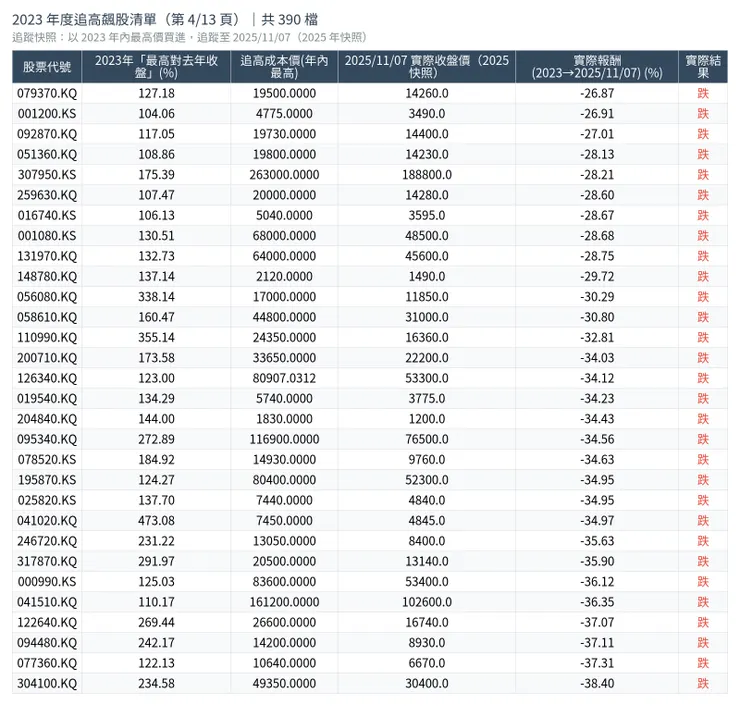Select stock code 122640.KQ

47,622
